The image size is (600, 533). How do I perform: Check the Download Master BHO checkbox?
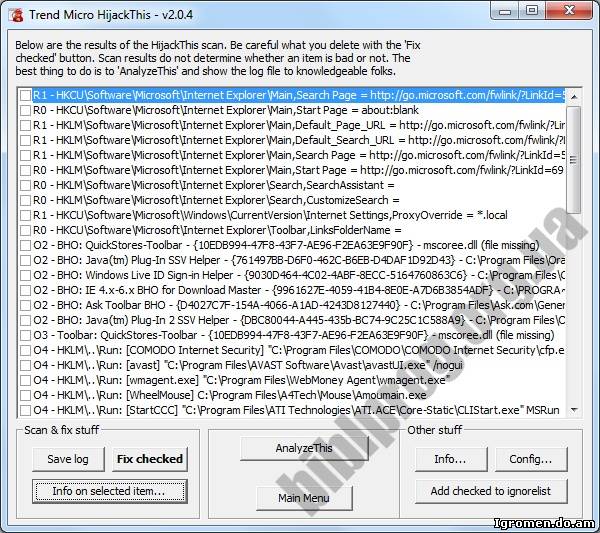click(25, 290)
